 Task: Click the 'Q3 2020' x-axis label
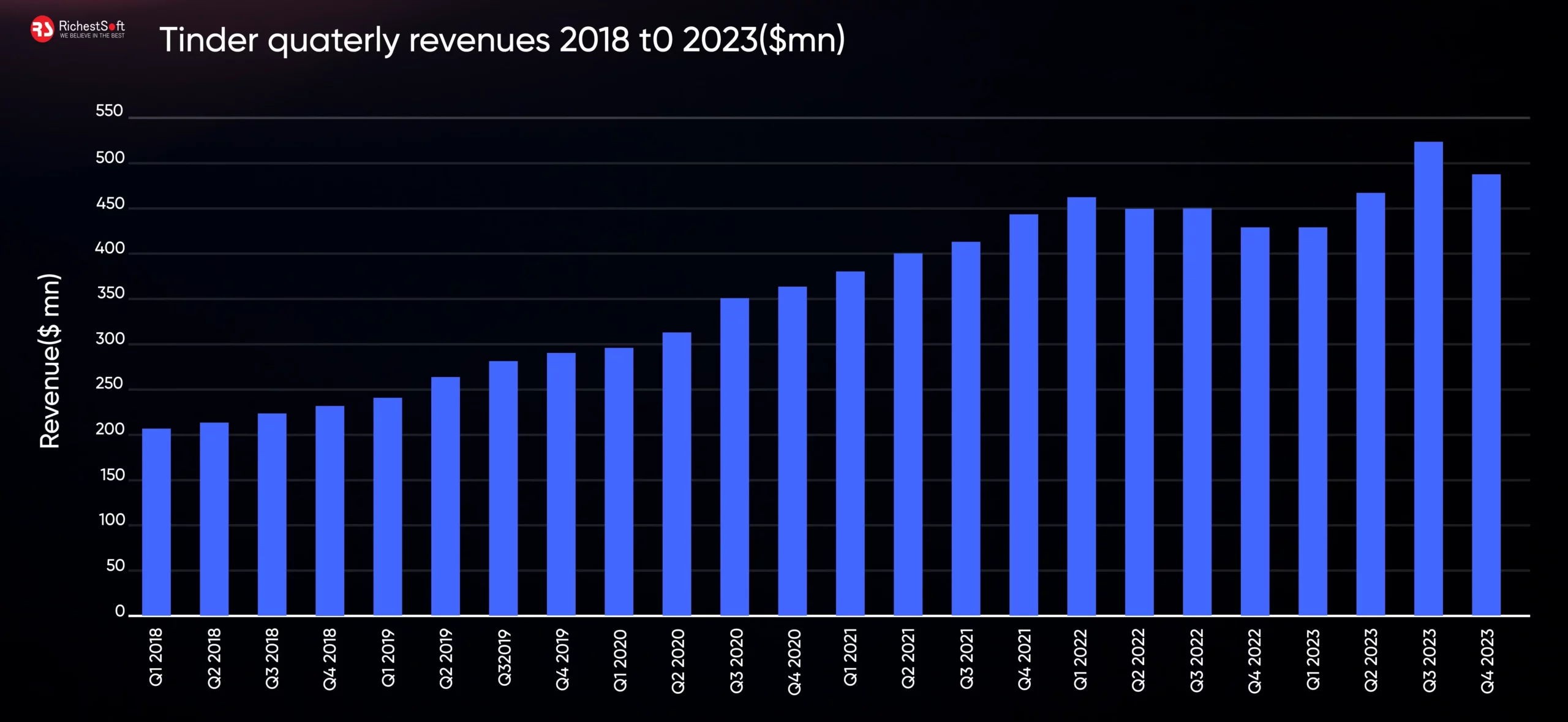click(x=735, y=661)
